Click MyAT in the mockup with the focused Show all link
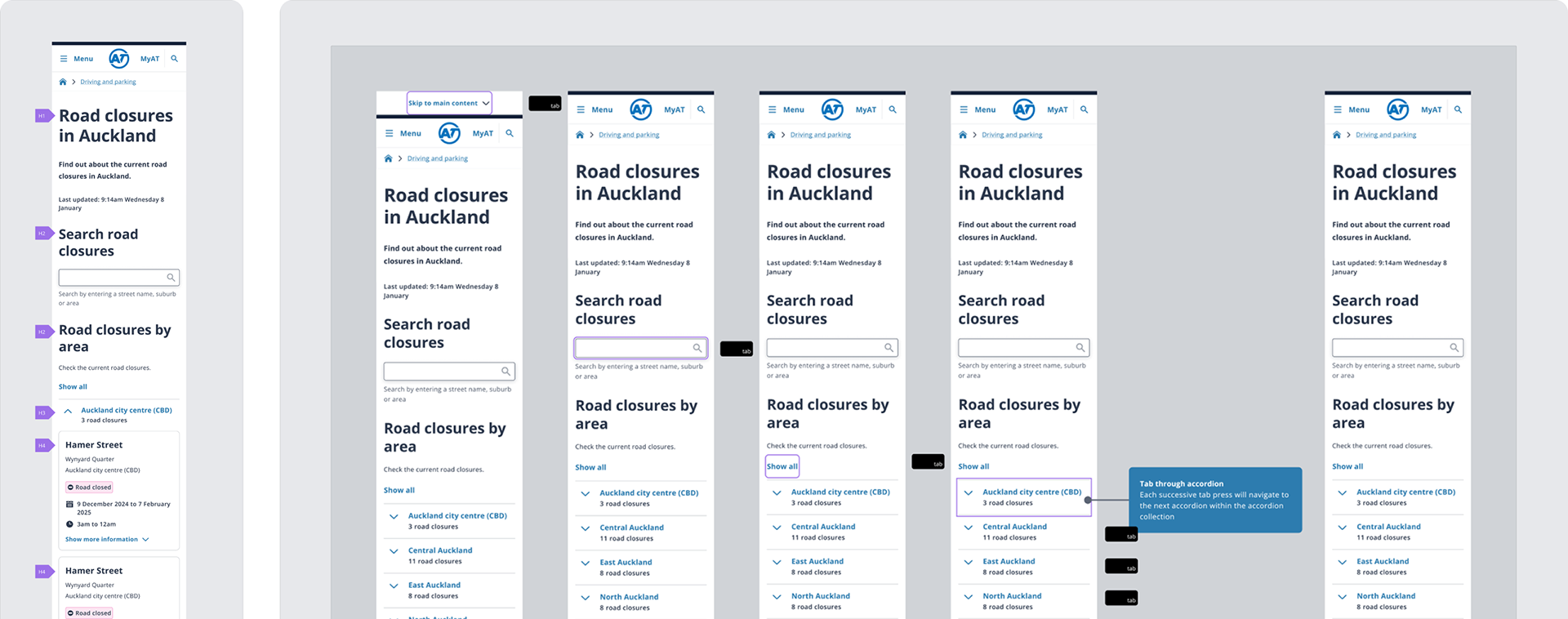Viewport: 1568px width, 619px height. 866,109
